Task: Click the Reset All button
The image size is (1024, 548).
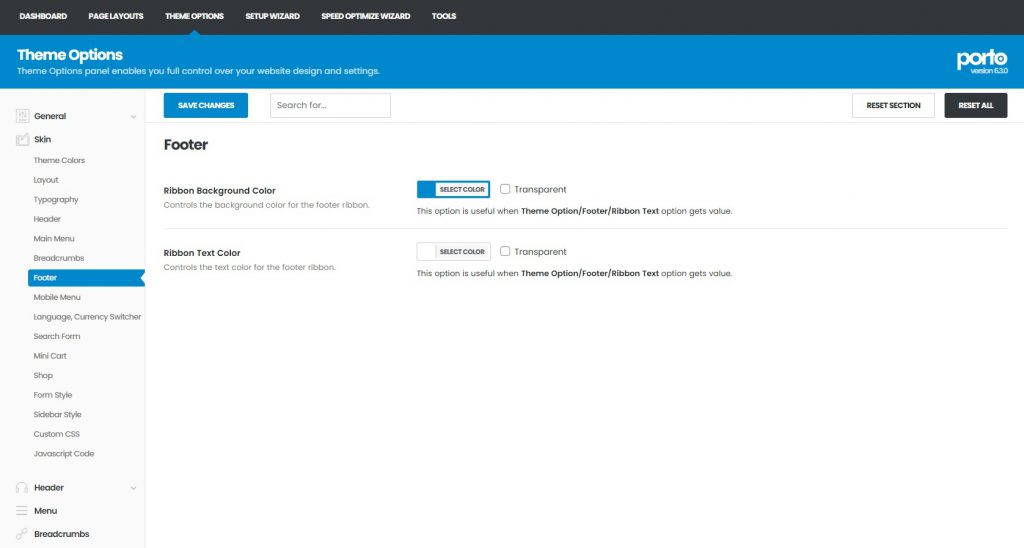Action: coord(975,105)
